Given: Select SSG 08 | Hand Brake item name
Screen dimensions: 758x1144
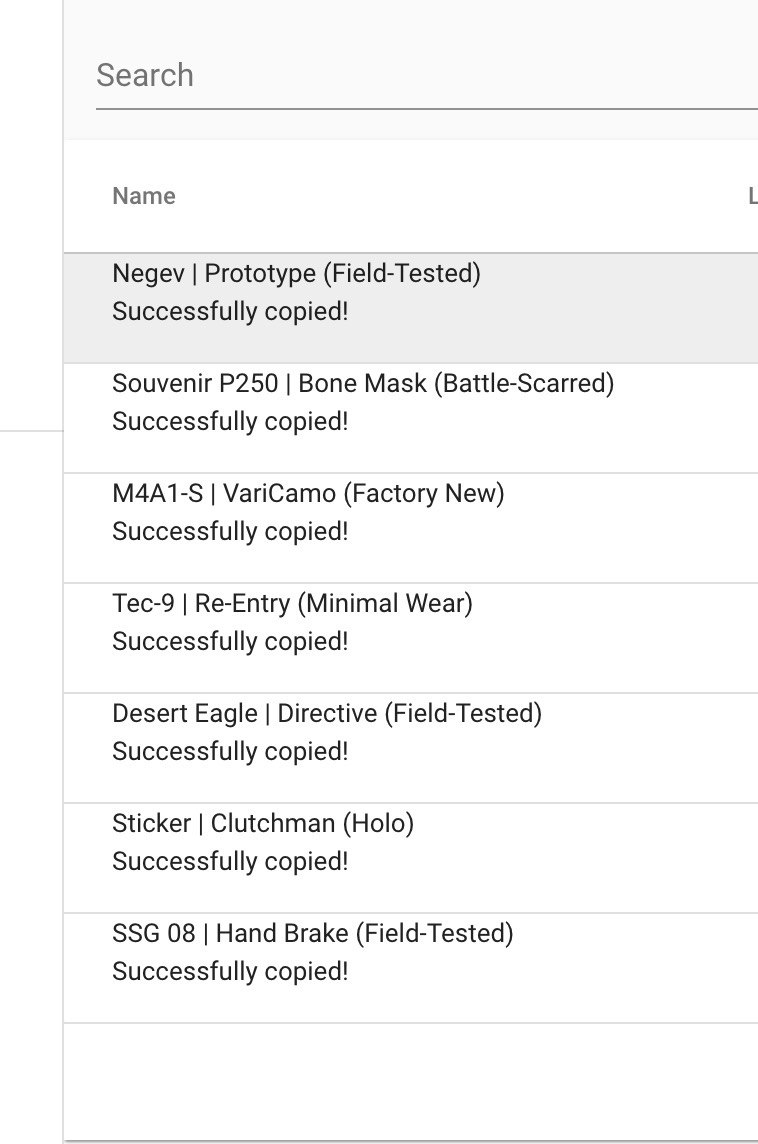Looking at the screenshot, I should coord(312,934).
